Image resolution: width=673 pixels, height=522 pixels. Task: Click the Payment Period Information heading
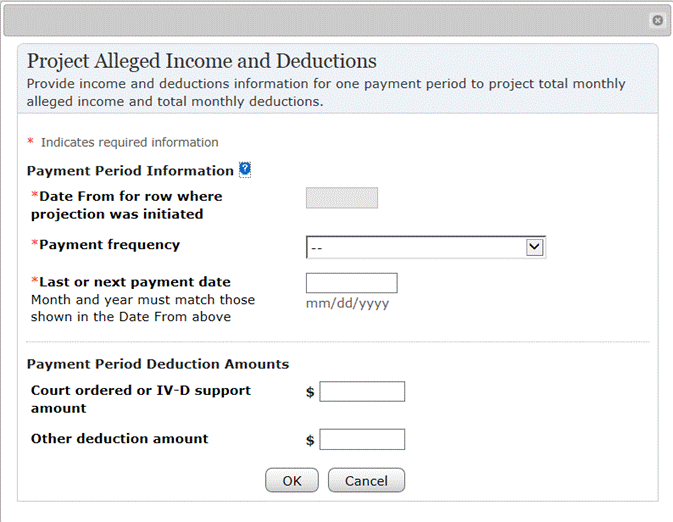tap(130, 171)
